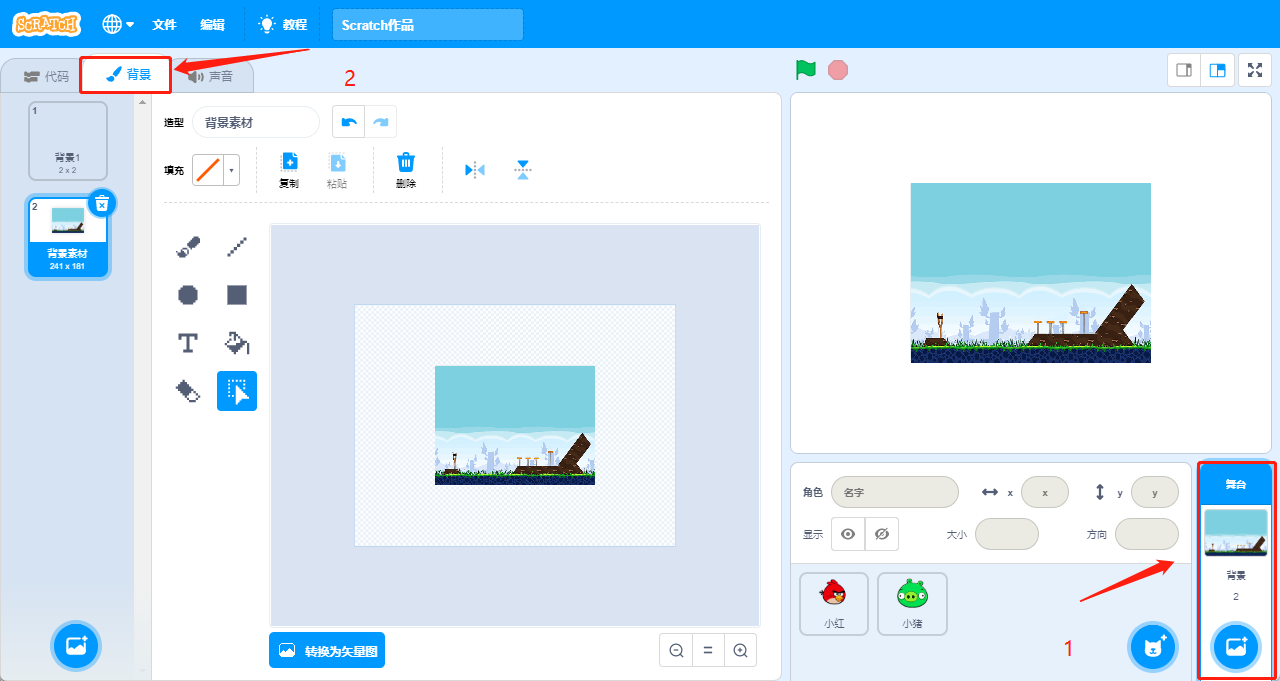Reset paint canvas zoom
This screenshot has width=1280, height=681.
(708, 650)
